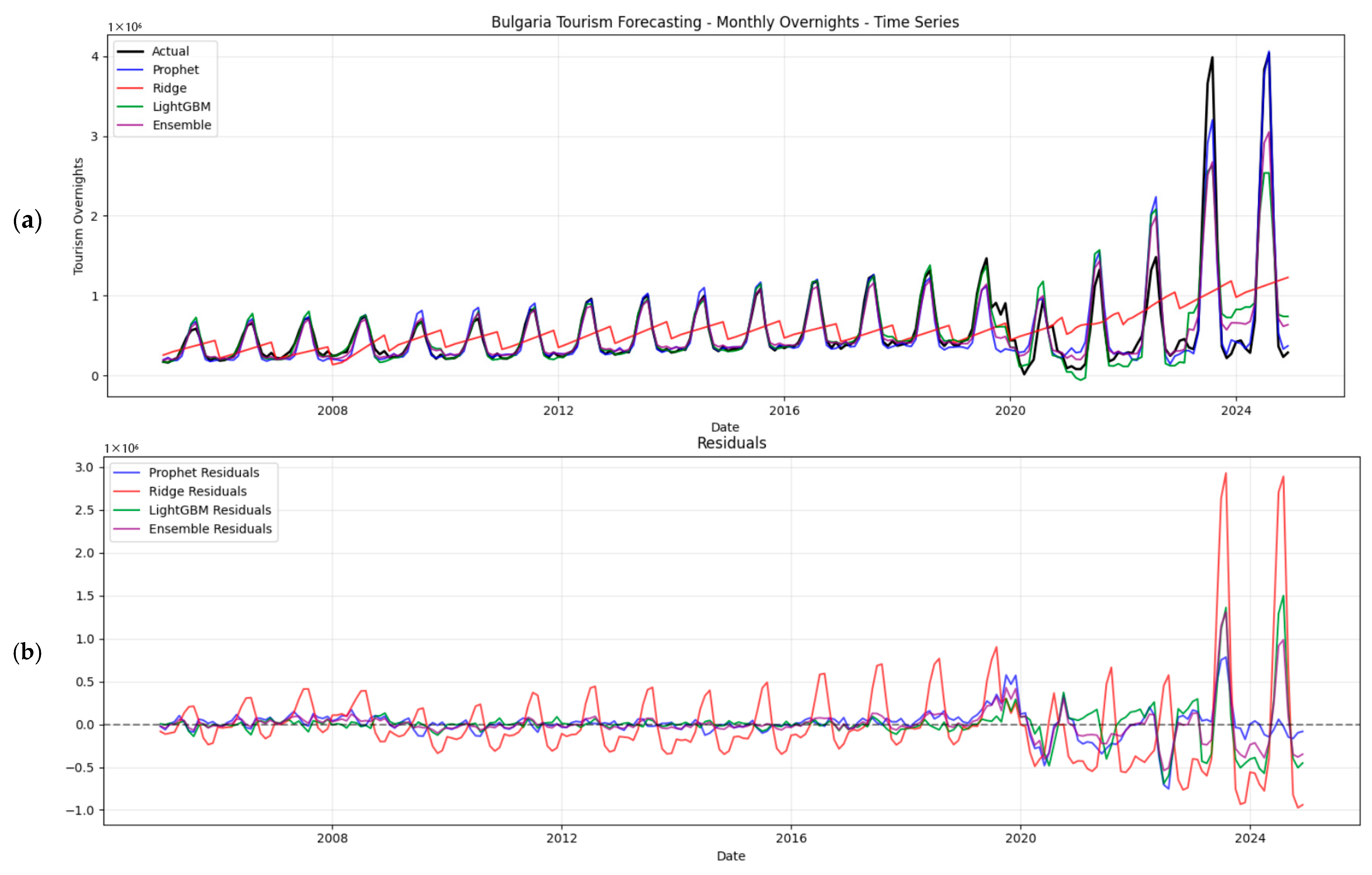Click the y-axis value −1.0 on residuals chart
Screen dimensions: 1372x875
80,810
